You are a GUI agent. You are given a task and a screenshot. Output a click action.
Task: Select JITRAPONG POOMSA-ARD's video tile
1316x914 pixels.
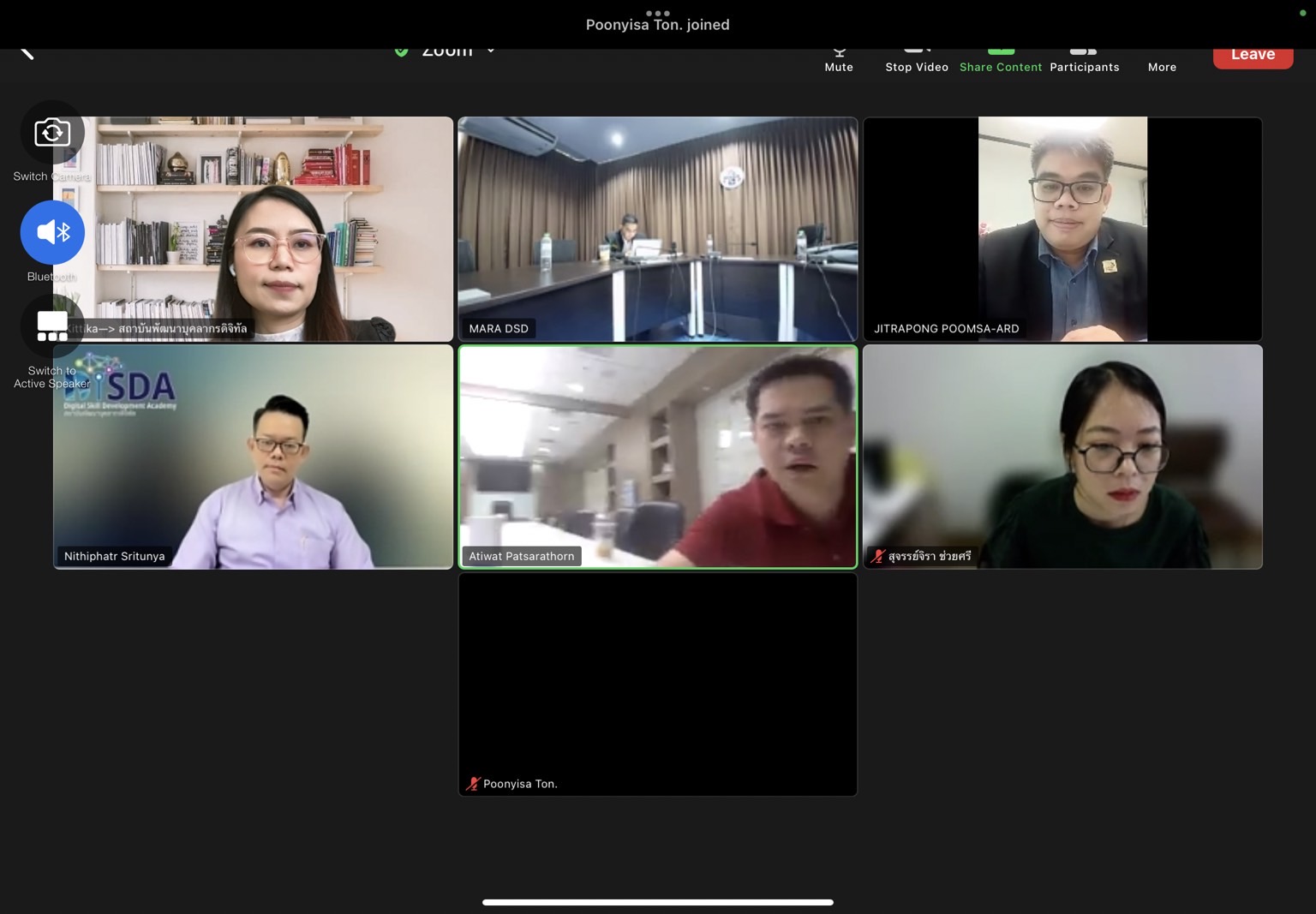pos(1062,229)
